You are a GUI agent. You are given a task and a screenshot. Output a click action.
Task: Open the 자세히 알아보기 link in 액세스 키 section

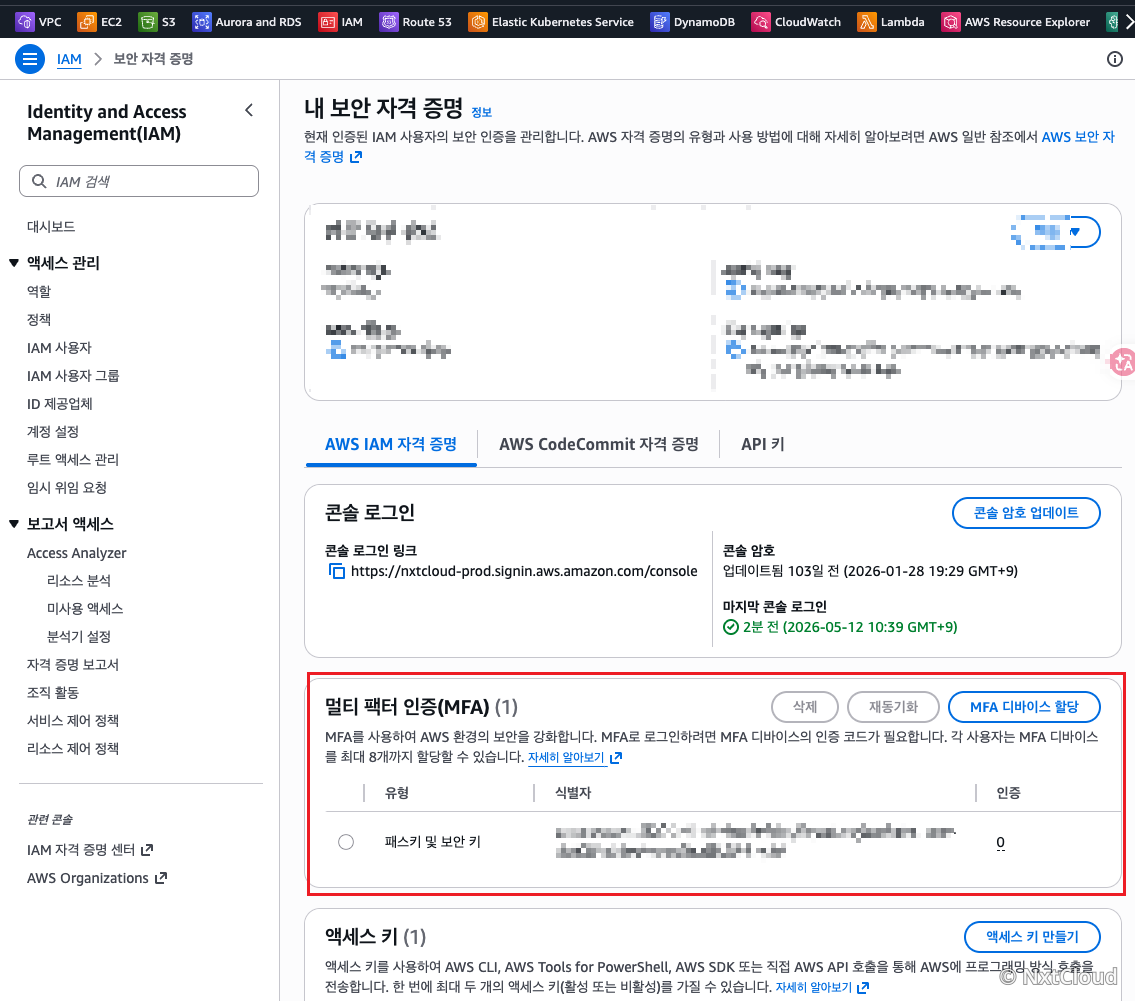pyautogui.click(x=822, y=987)
